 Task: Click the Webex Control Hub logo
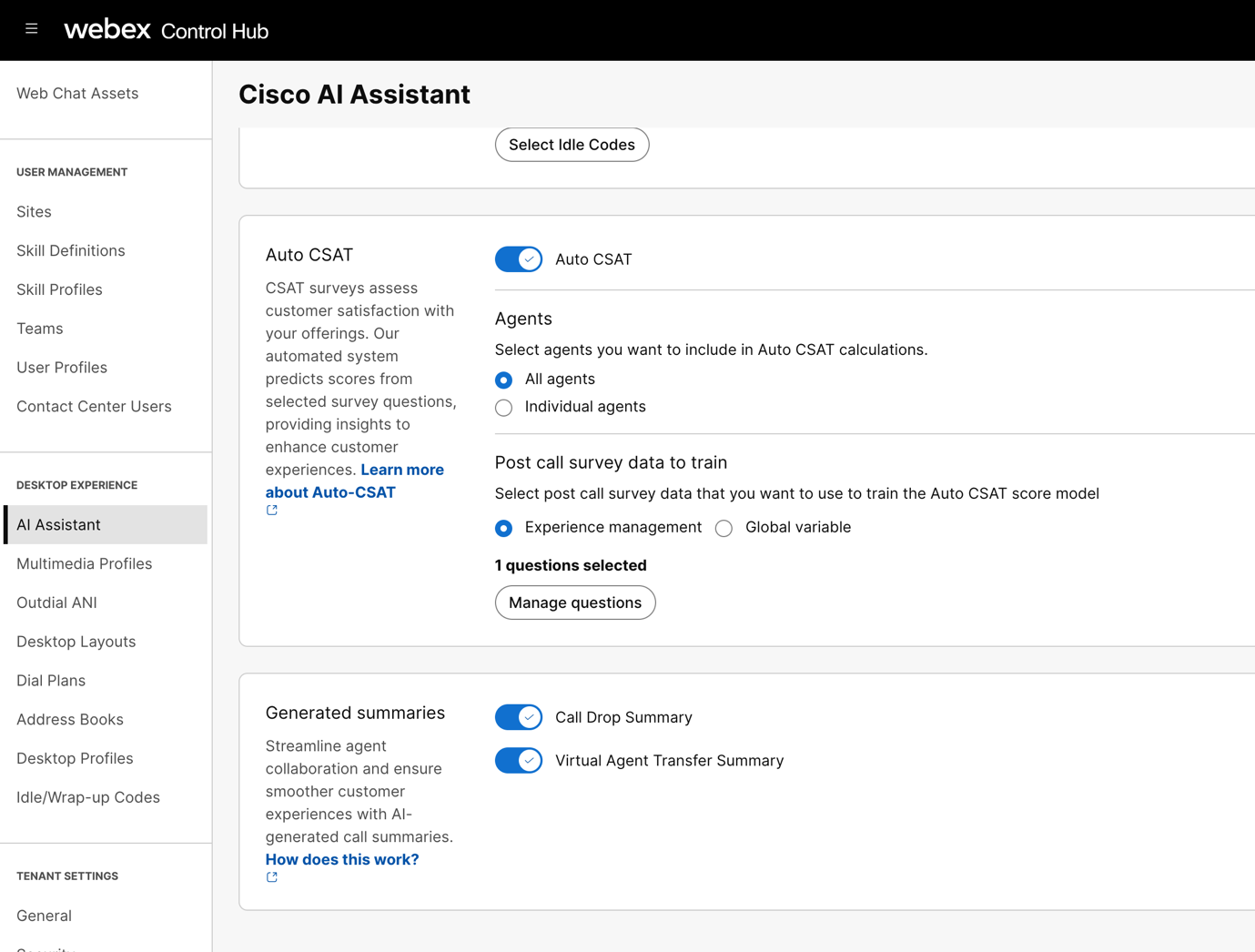pos(166,30)
